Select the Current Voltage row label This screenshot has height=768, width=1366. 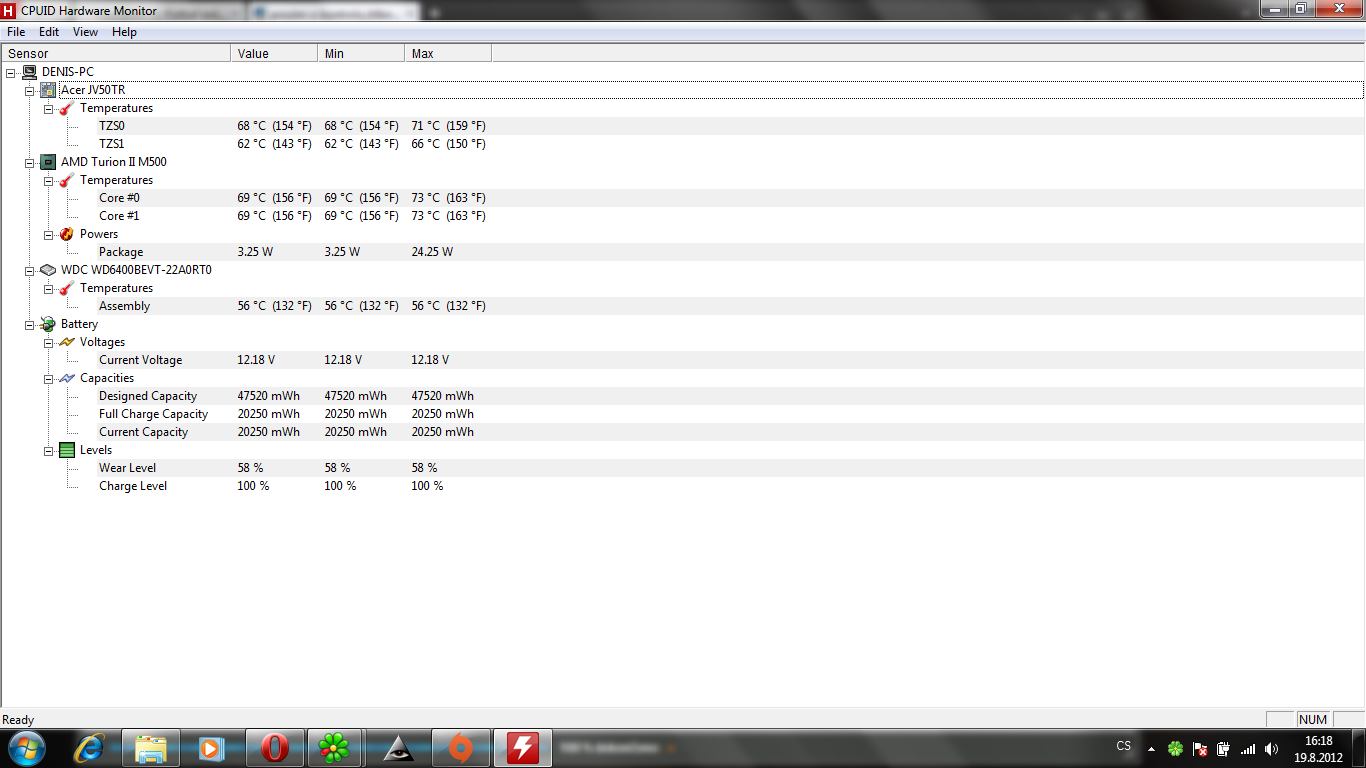tap(141, 360)
